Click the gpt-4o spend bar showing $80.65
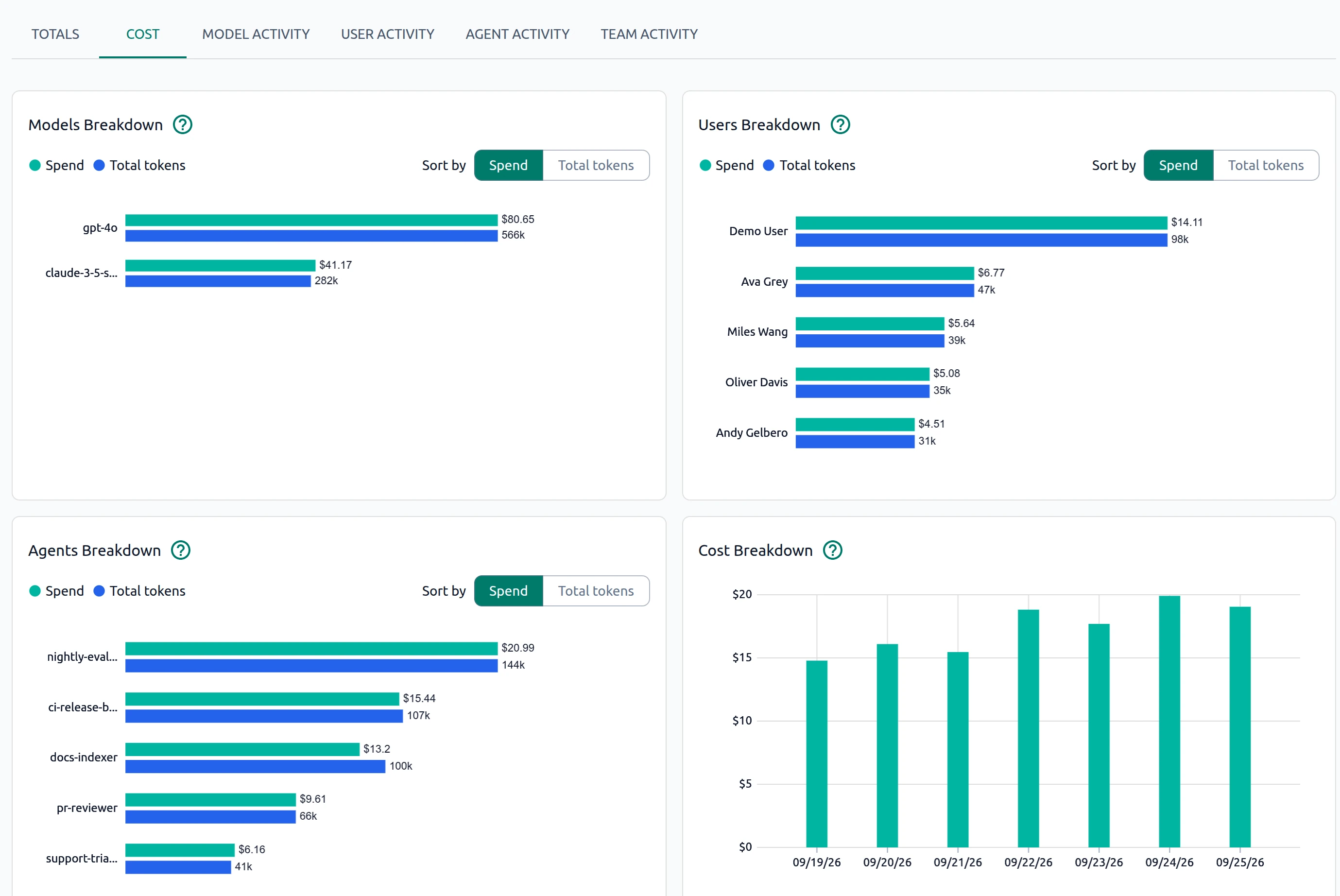This screenshot has height=896, width=1340. pos(311,220)
